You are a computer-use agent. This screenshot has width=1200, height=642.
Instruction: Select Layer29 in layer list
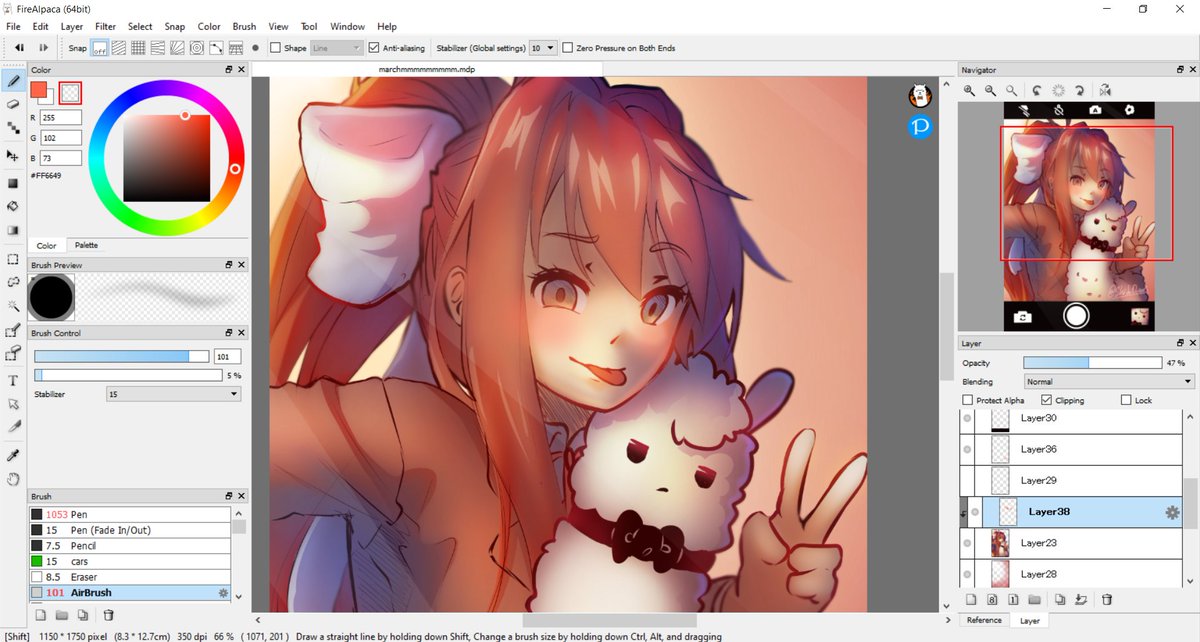[1071, 481]
